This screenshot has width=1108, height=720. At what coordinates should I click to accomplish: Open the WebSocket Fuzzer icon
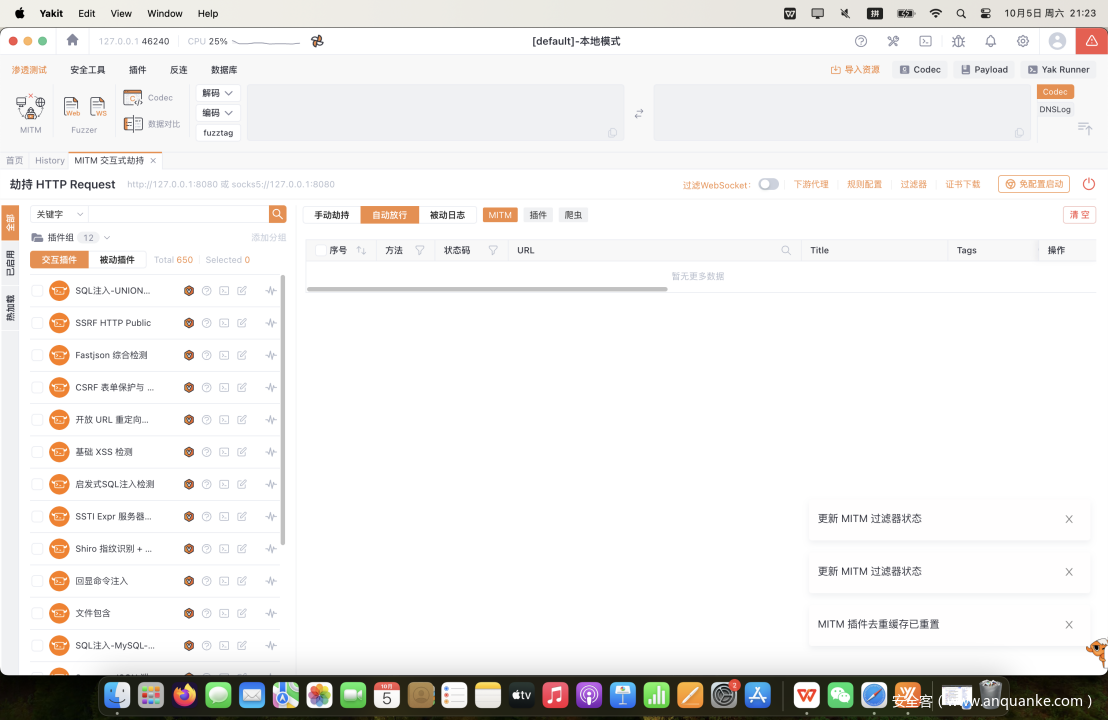tap(98, 107)
